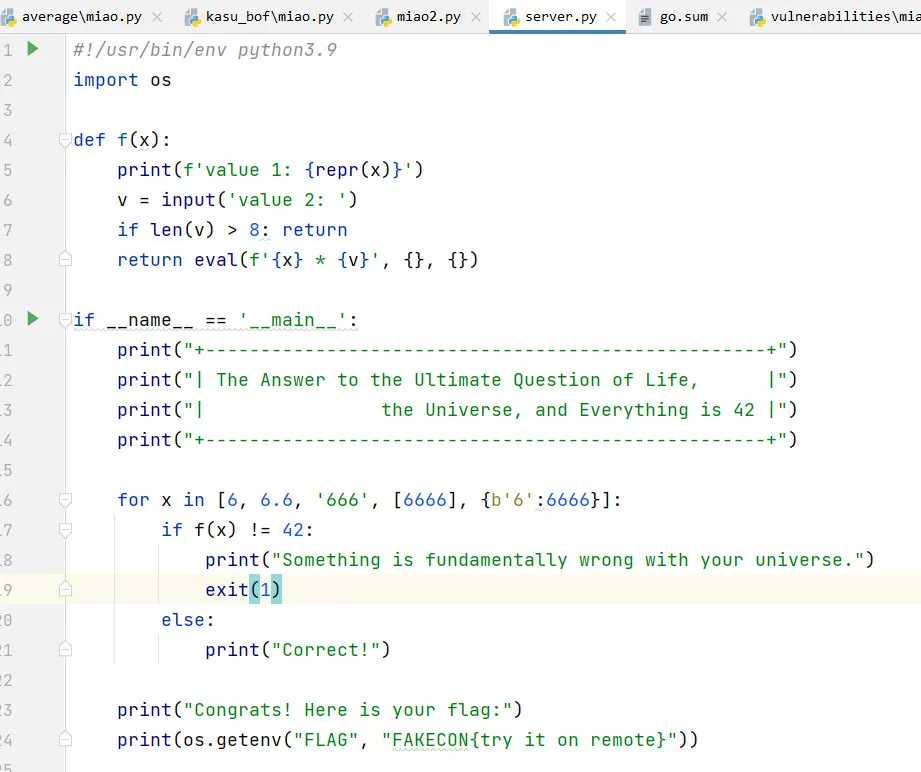This screenshot has height=772, width=921.
Task: Fold the if f(x) != 42 block
Action: pyautogui.click(x=65, y=530)
